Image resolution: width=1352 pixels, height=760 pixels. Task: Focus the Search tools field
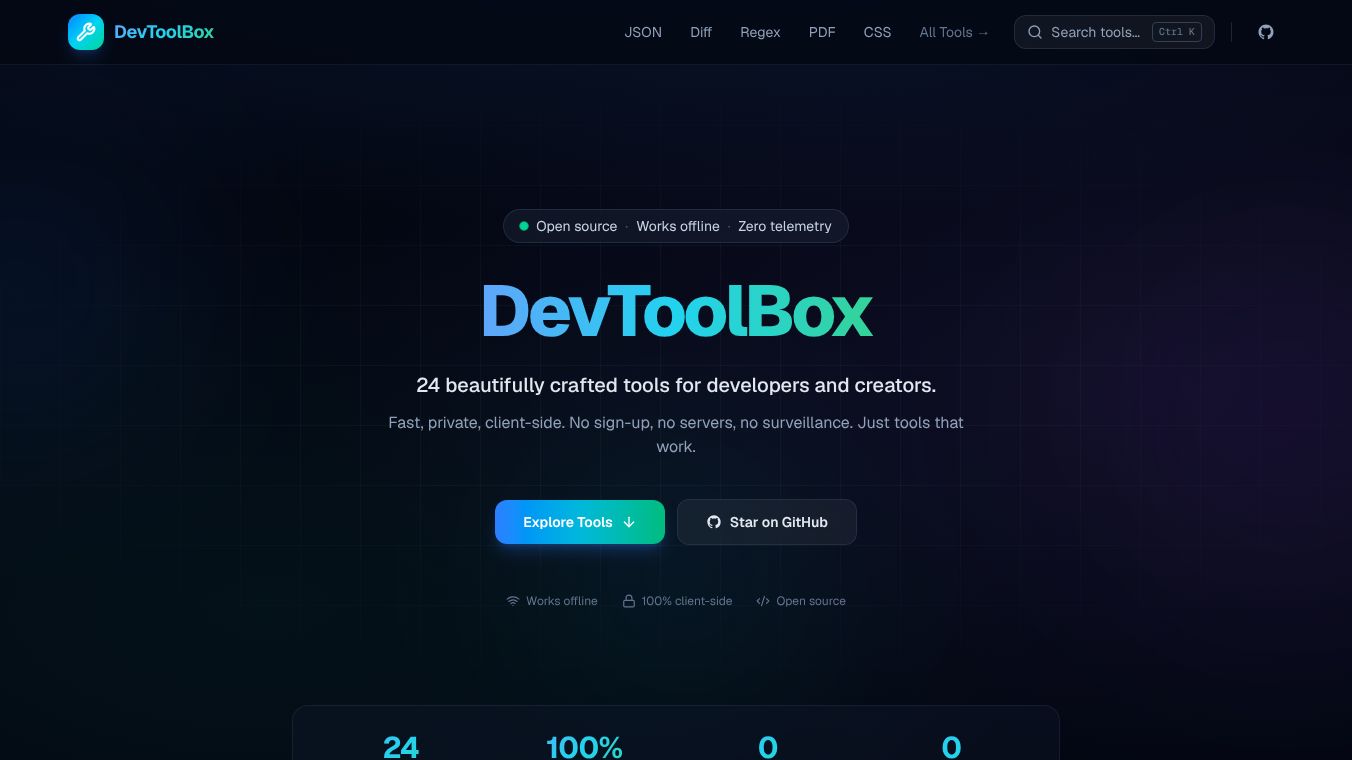pos(1114,32)
